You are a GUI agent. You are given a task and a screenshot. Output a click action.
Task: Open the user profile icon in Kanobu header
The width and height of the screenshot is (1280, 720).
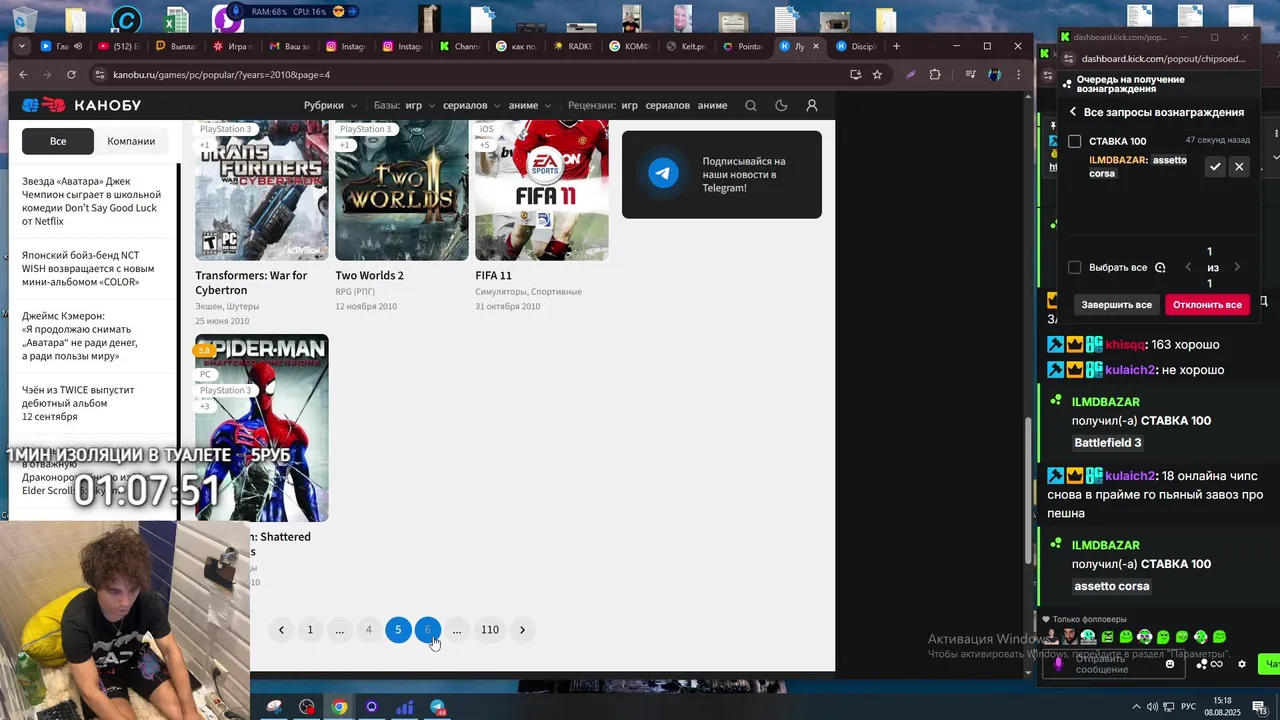point(812,105)
